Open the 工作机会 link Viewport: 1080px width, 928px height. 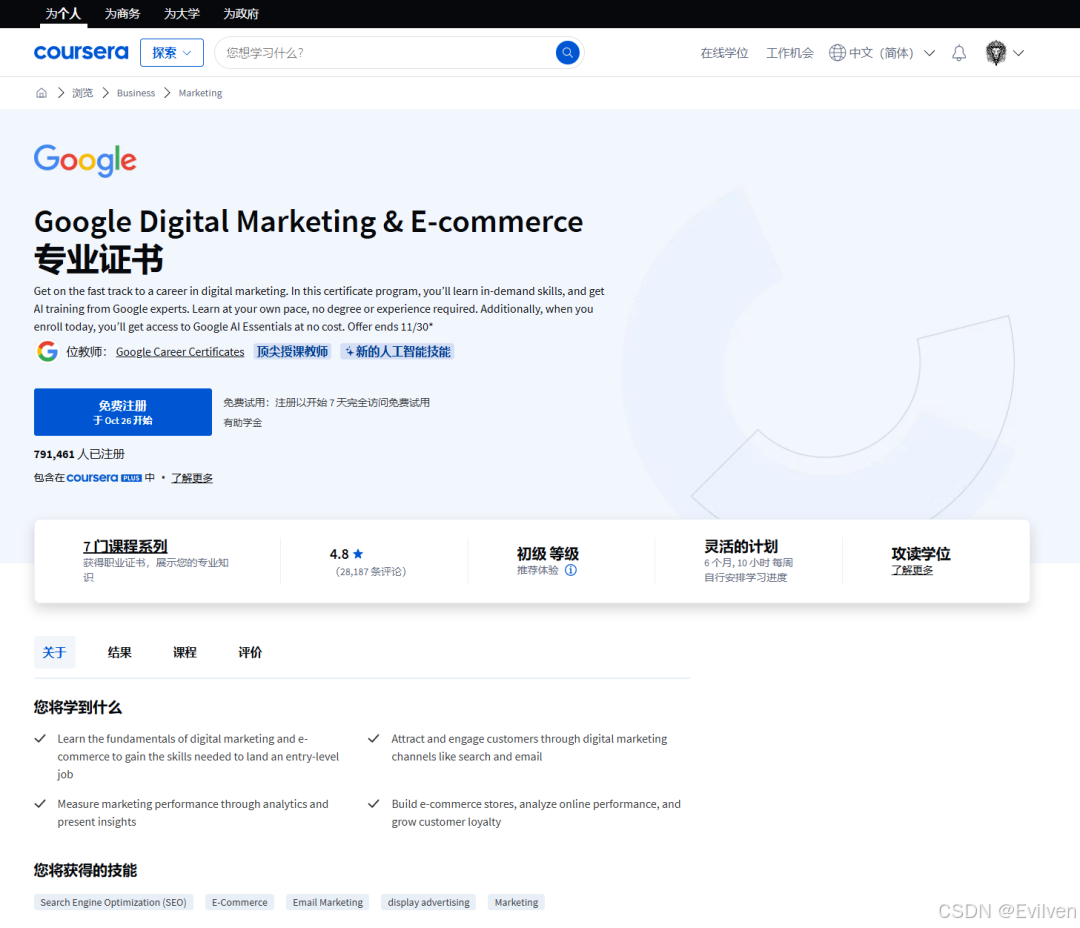click(789, 53)
